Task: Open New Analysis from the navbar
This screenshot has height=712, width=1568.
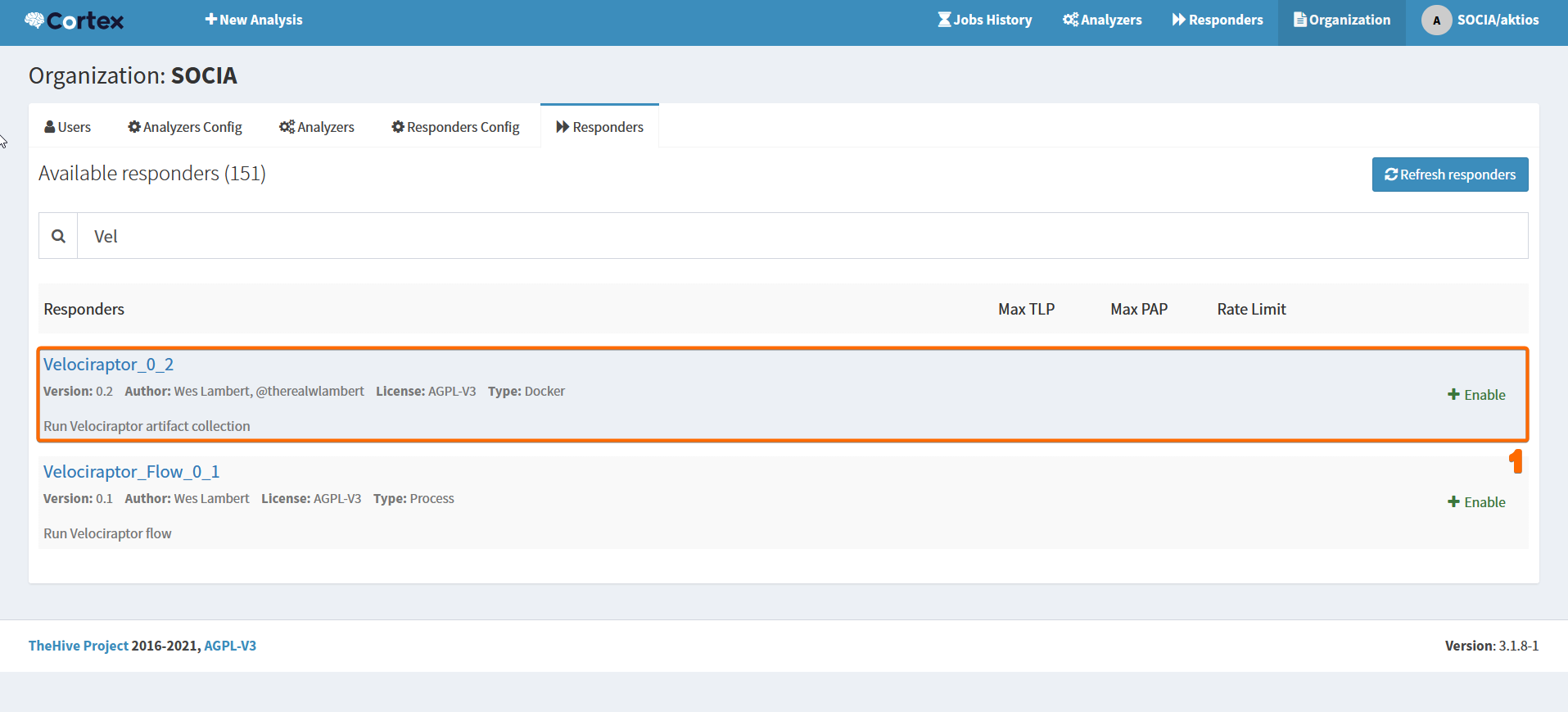Action: [254, 20]
